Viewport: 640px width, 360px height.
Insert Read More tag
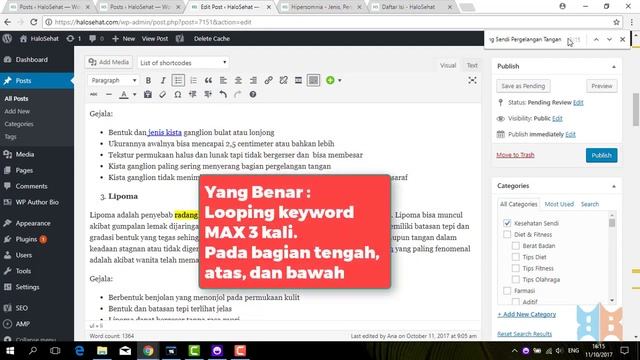tap(298, 80)
